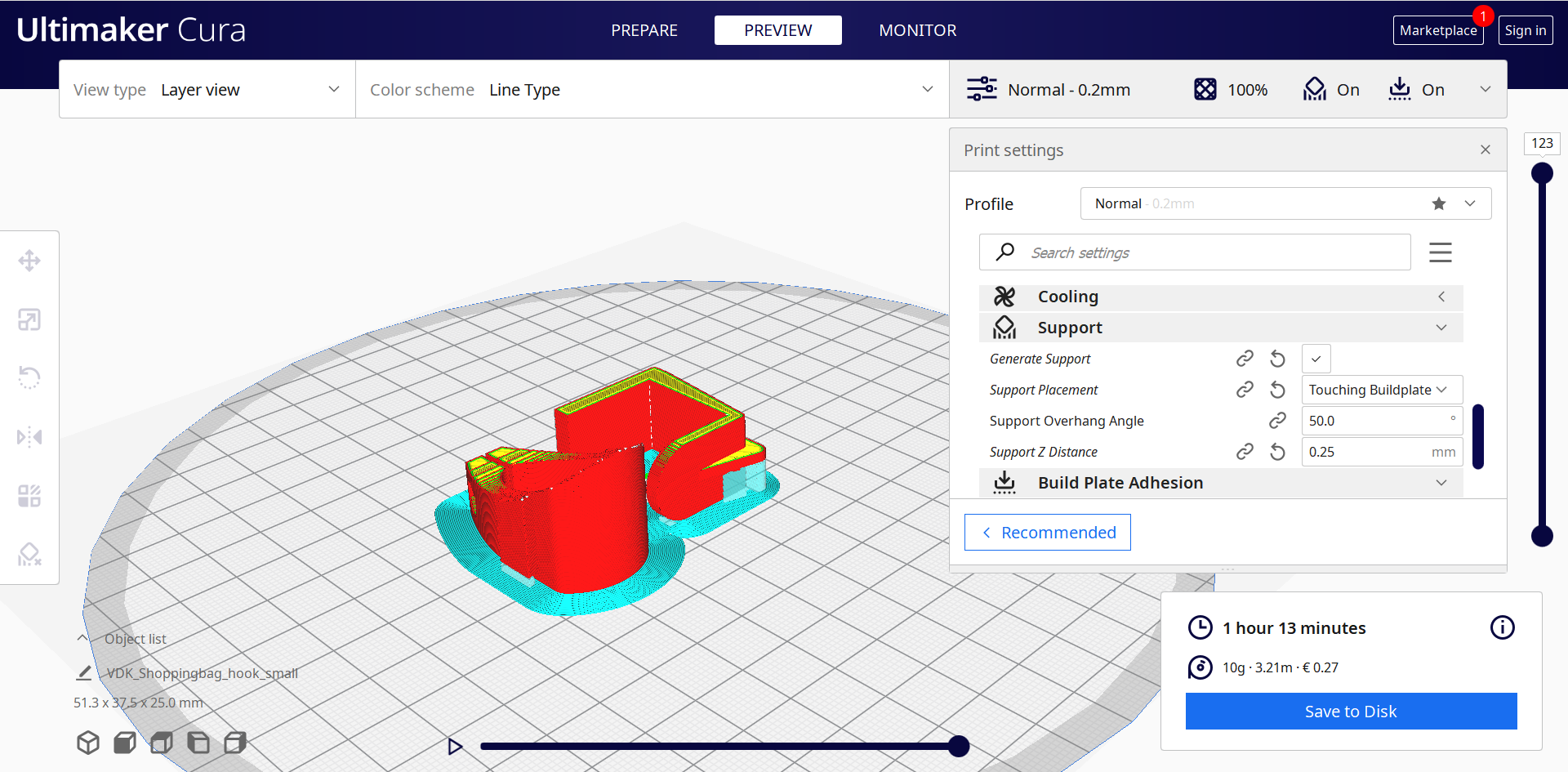Toggle the Generate Support checkbox
This screenshot has width=1568, height=772.
coord(1316,359)
